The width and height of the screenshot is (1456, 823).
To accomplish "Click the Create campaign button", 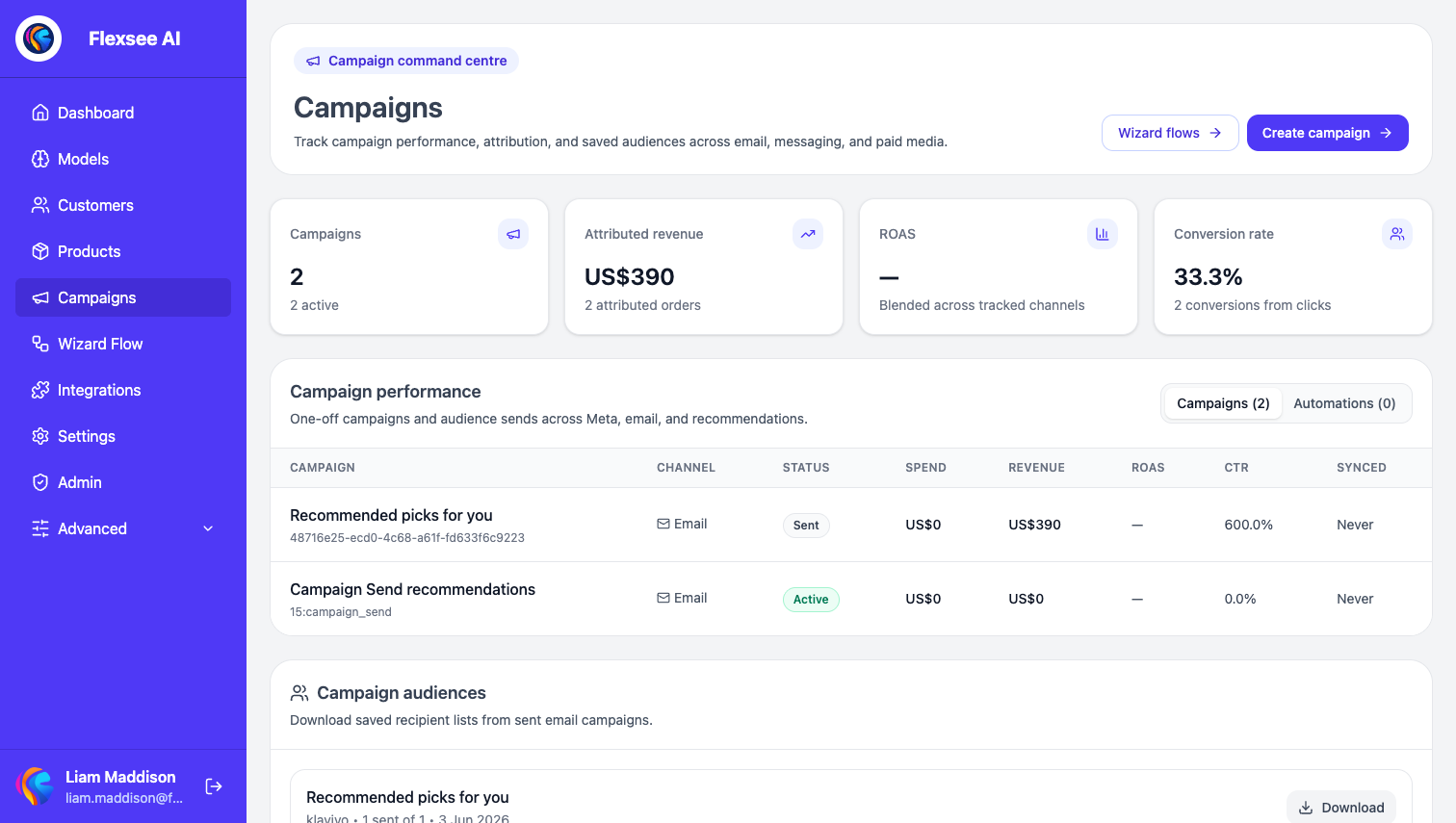I will [1328, 133].
